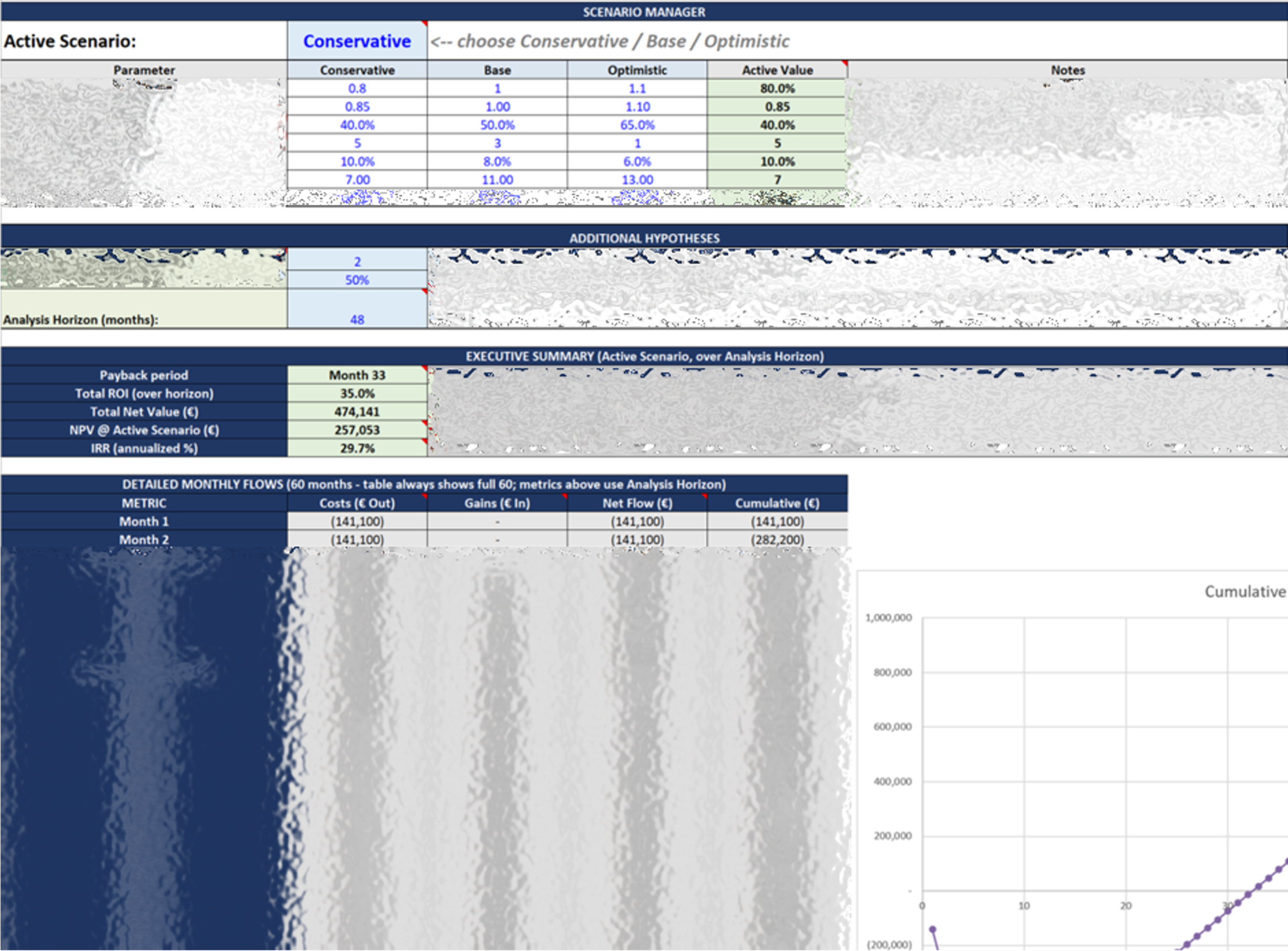Select the 'Parameter' column header
The width and height of the screenshot is (1288, 951).
[144, 70]
